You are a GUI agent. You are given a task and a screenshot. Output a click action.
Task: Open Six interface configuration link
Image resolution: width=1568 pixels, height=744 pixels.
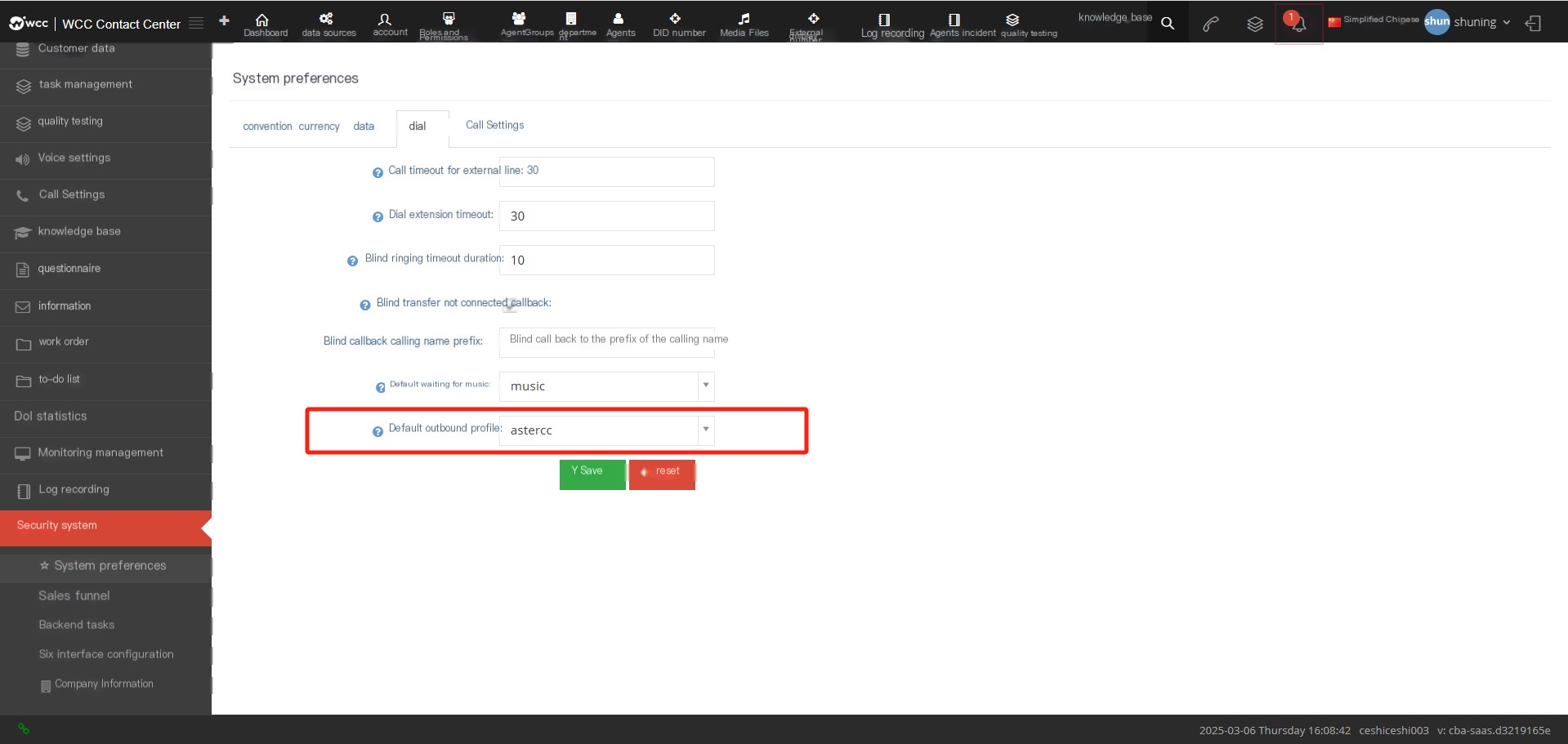(x=106, y=655)
